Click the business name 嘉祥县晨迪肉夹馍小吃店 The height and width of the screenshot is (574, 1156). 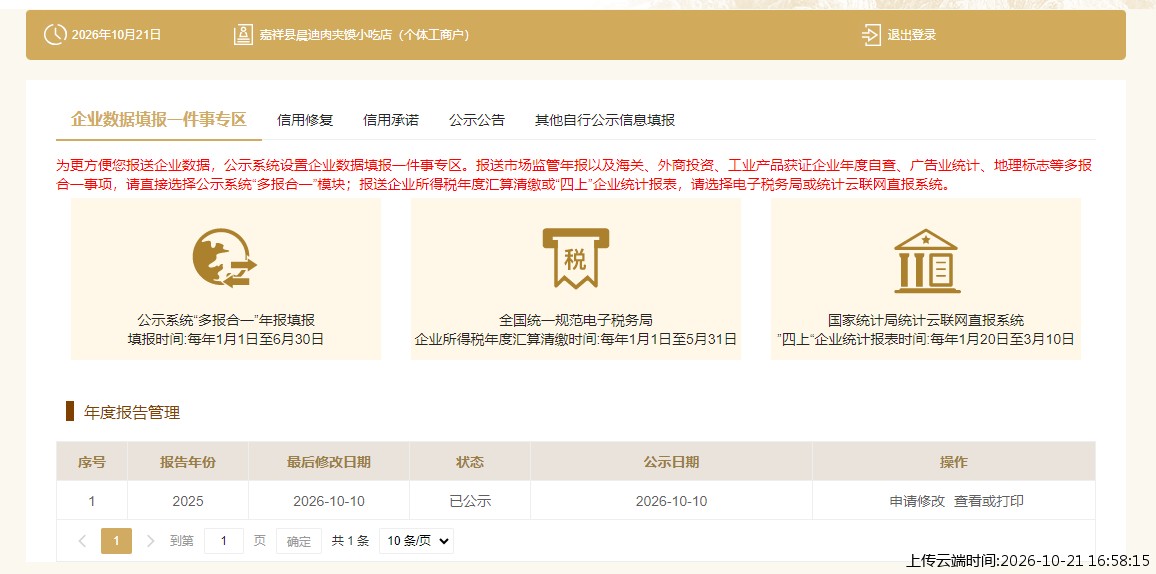[x=324, y=35]
